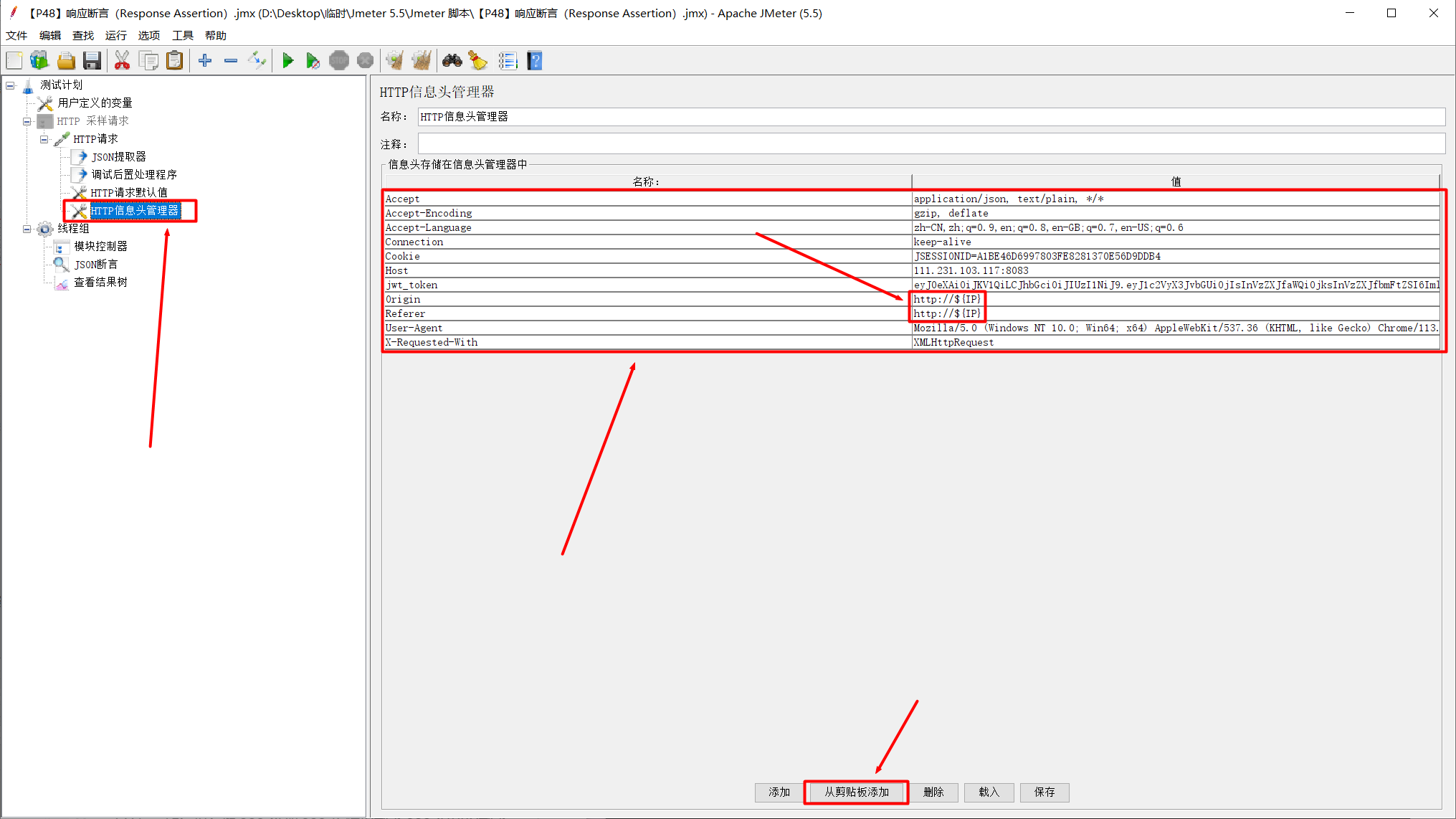The width and height of the screenshot is (1456, 819).
Task: Select the jwt_token header name cell
Action: [x=647, y=285]
